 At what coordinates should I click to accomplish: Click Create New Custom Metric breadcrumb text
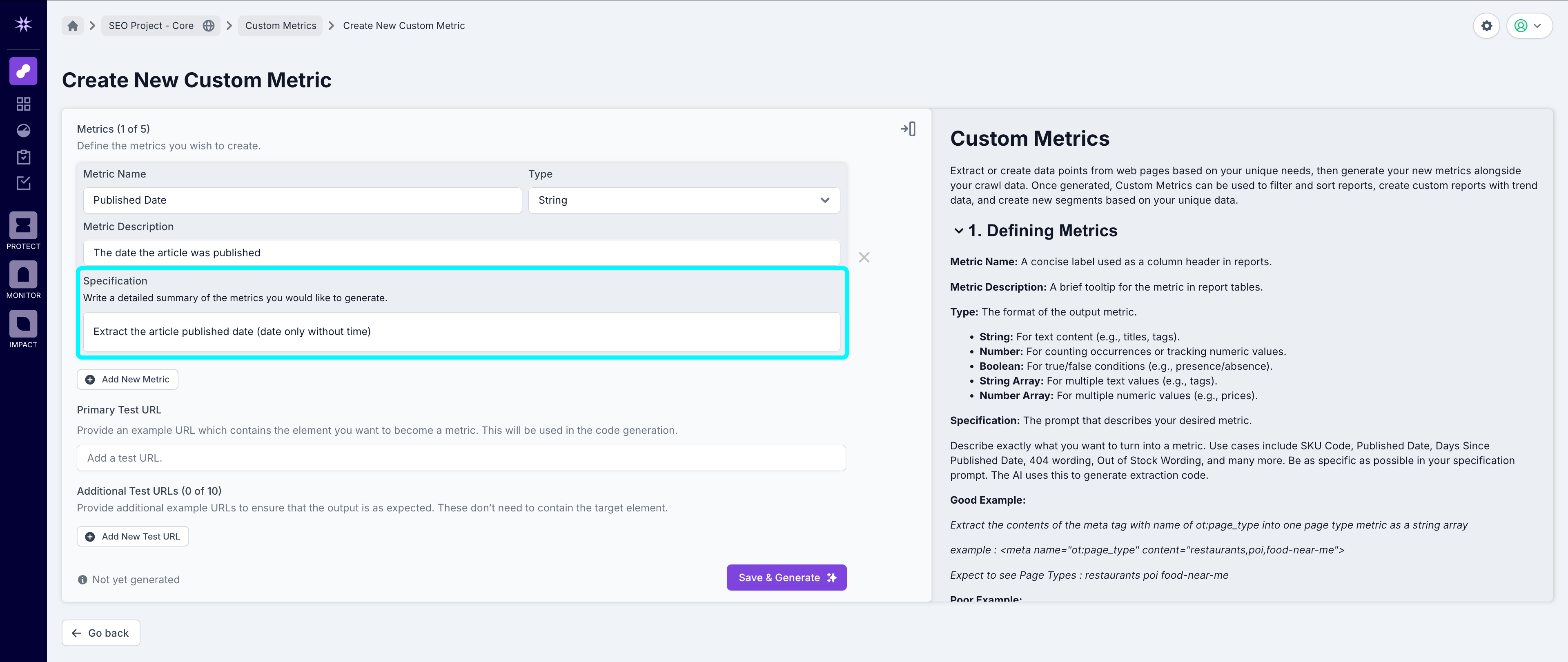[403, 26]
